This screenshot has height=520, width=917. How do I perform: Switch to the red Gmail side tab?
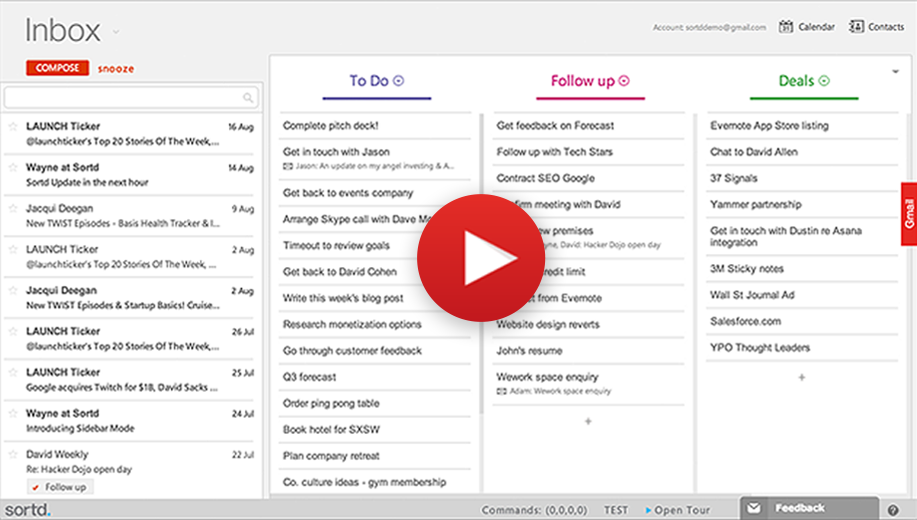tap(909, 213)
